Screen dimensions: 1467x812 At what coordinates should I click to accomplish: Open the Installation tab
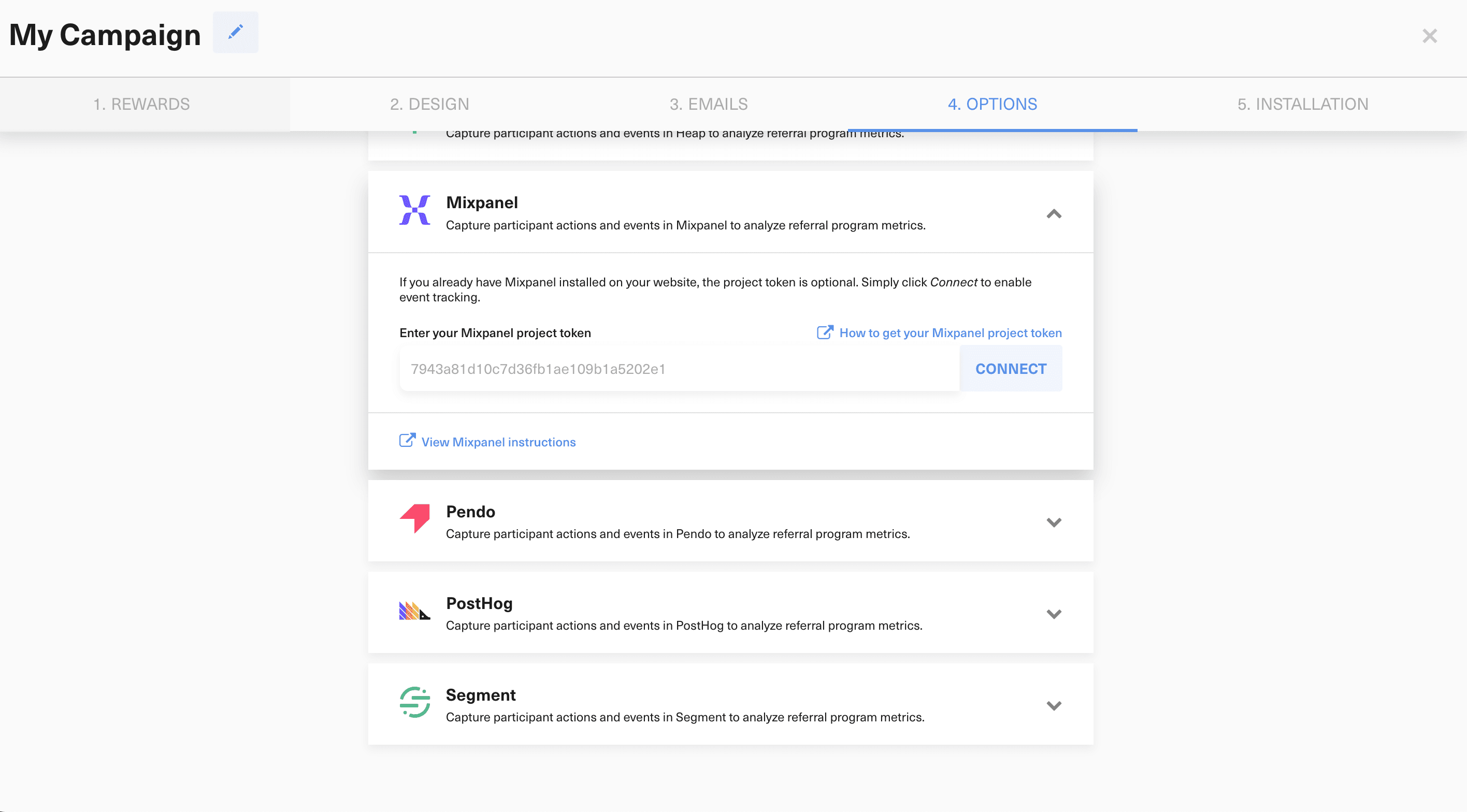[1302, 104]
